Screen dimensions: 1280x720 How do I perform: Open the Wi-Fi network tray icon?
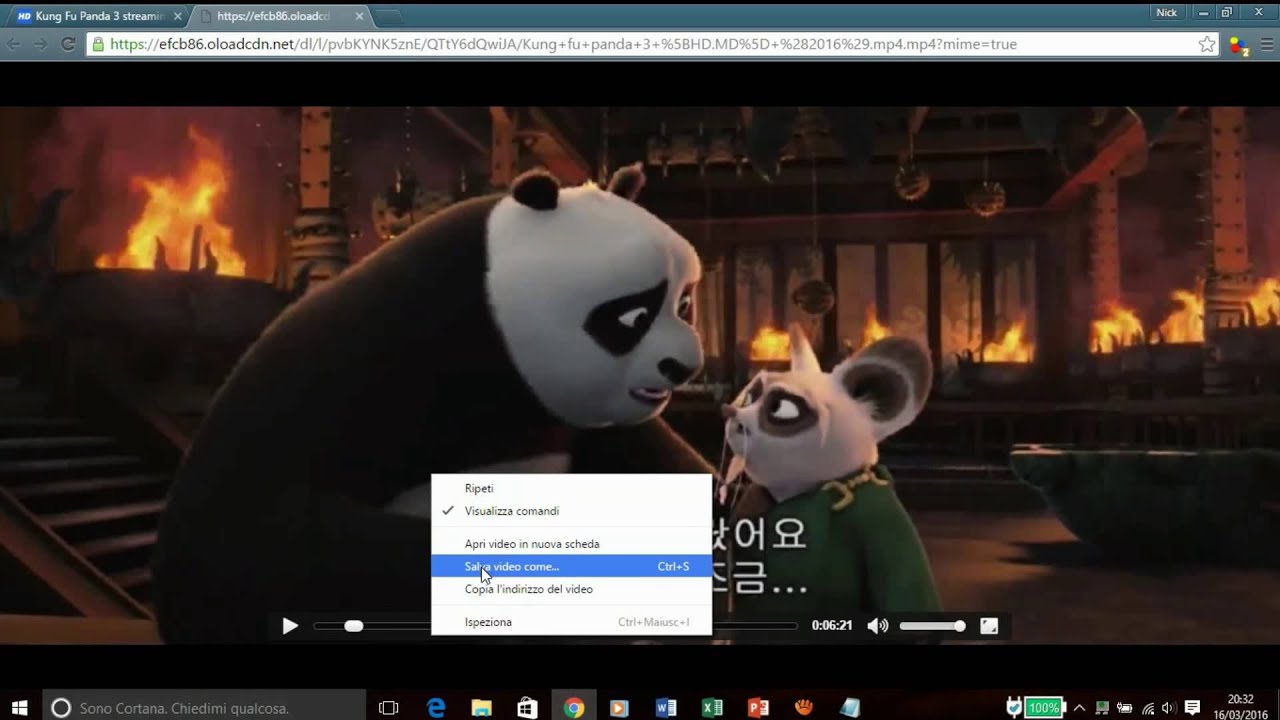click(1148, 708)
